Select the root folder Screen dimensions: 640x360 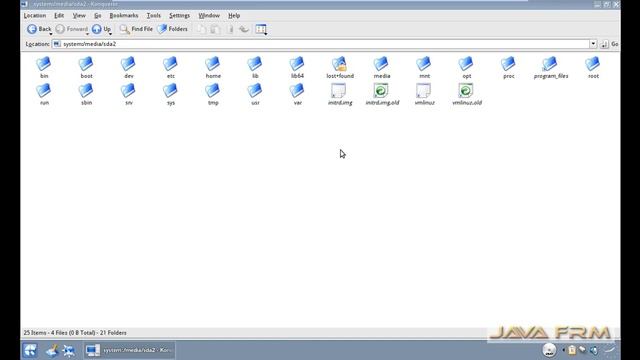point(593,67)
